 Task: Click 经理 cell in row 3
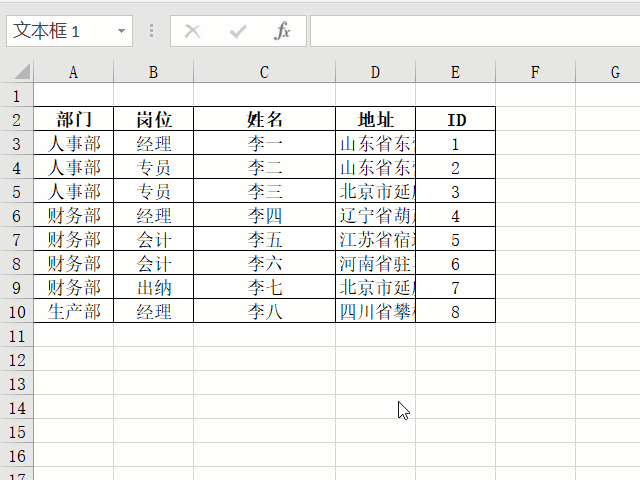(x=153, y=143)
